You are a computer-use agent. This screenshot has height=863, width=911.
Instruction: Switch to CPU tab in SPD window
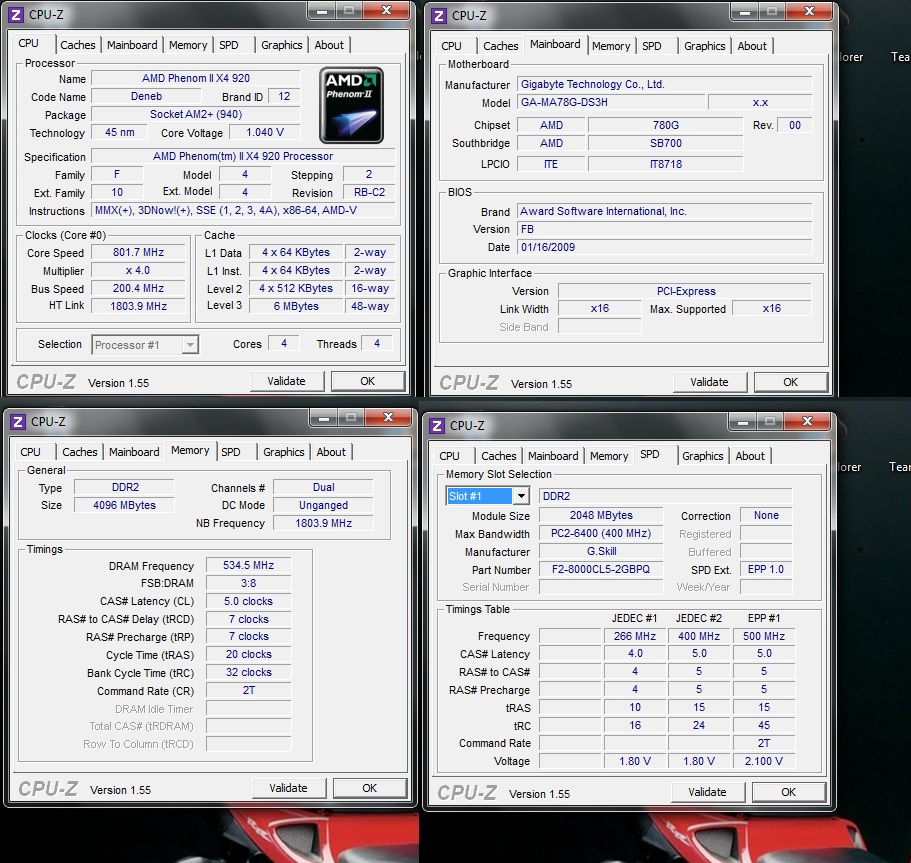point(450,456)
